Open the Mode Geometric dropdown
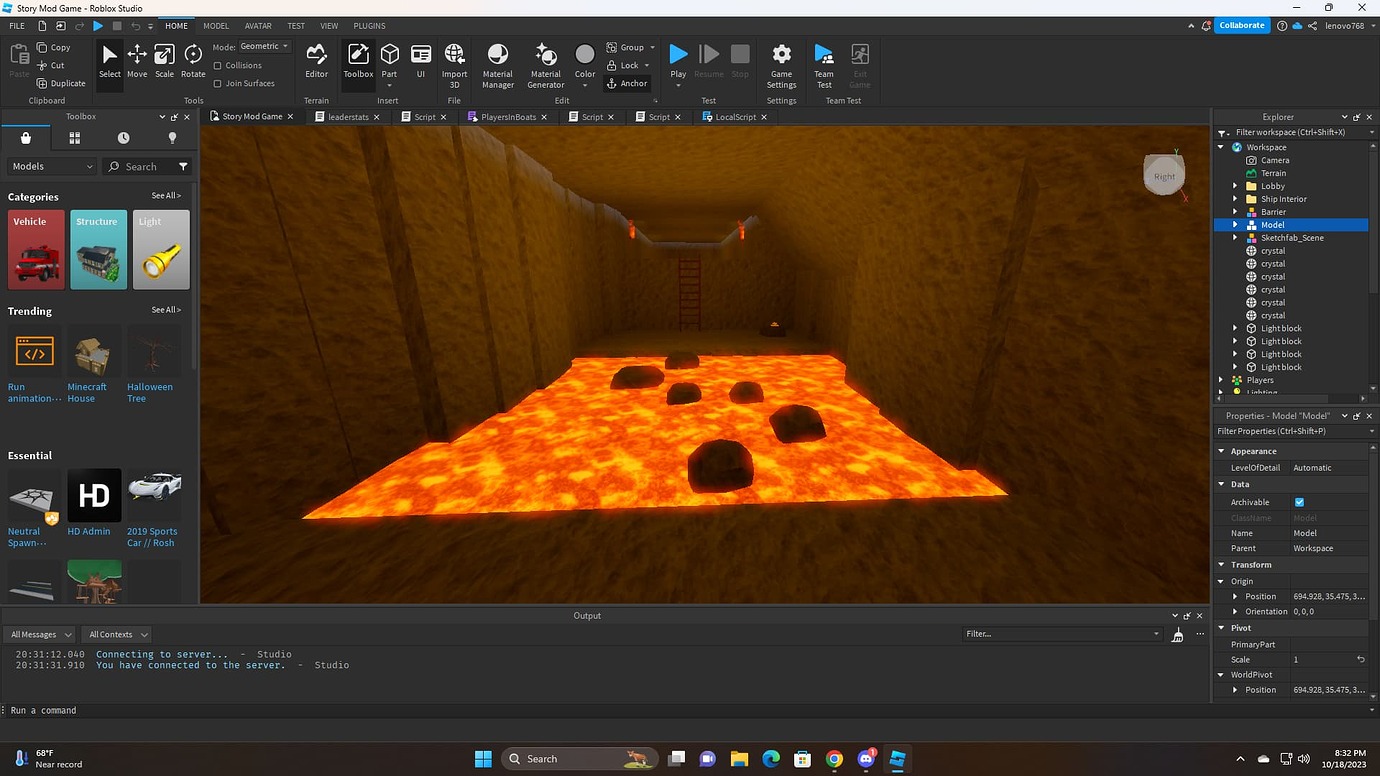 pyautogui.click(x=265, y=47)
